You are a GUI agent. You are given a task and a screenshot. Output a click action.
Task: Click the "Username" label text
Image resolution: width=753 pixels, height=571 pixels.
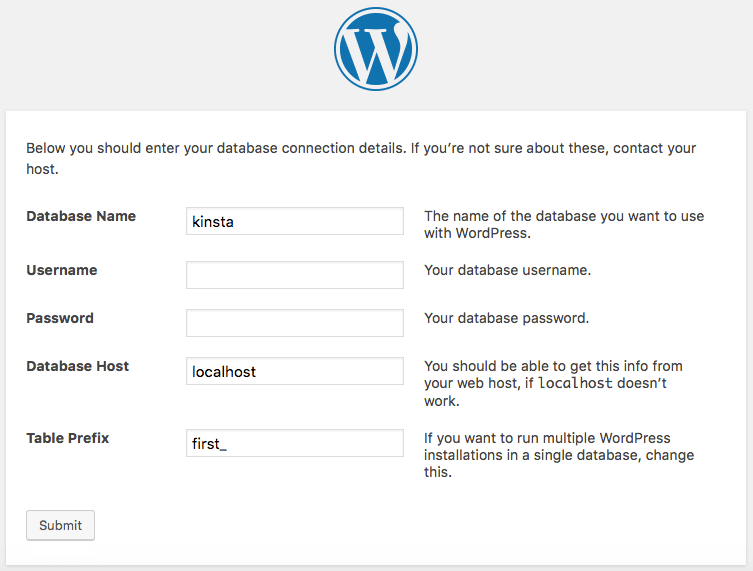(62, 270)
